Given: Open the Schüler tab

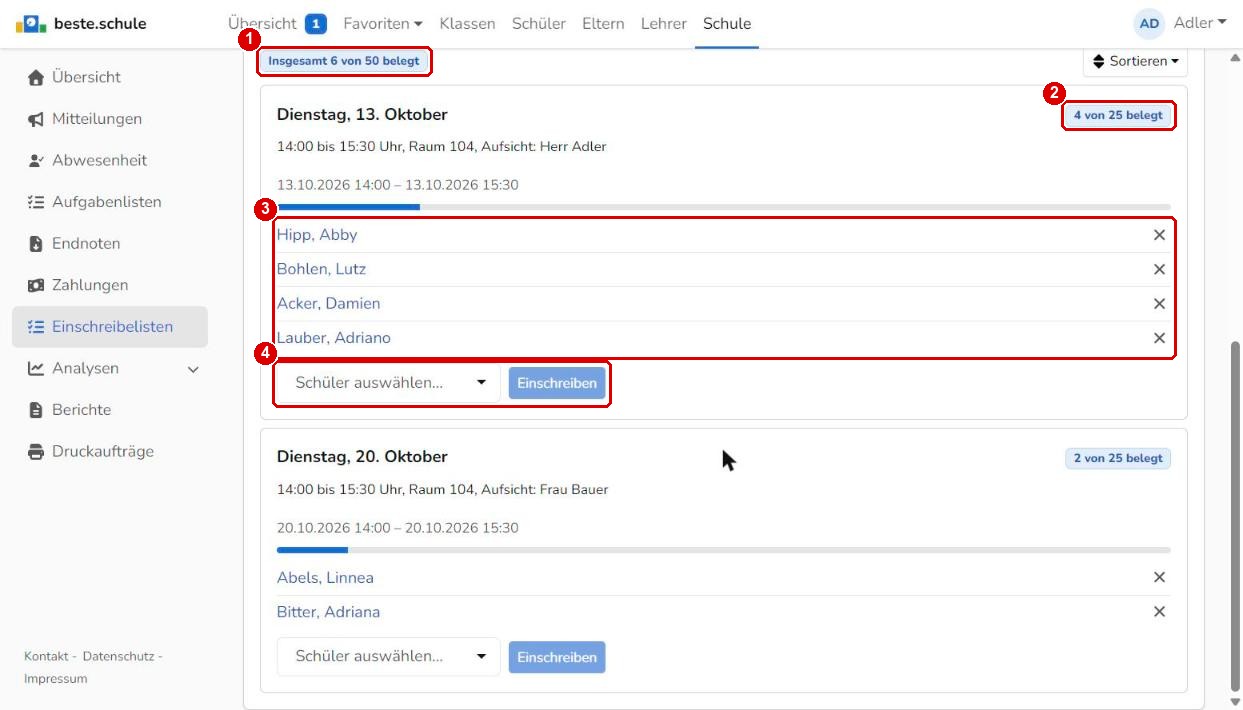Looking at the screenshot, I should click(539, 23).
